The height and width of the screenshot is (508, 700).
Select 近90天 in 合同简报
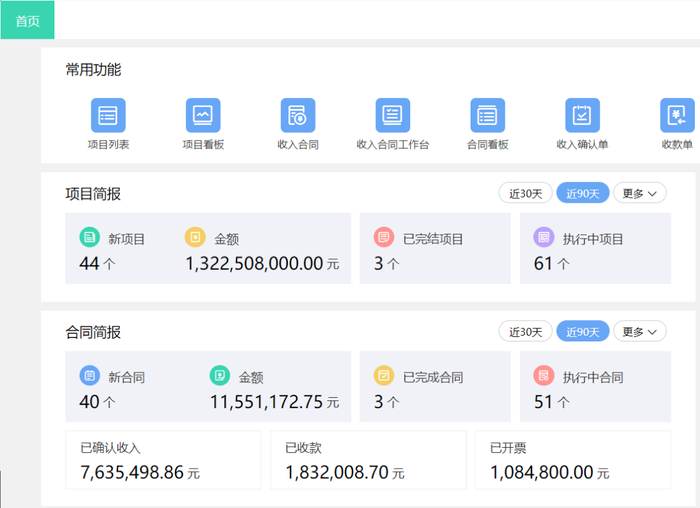[x=583, y=332]
